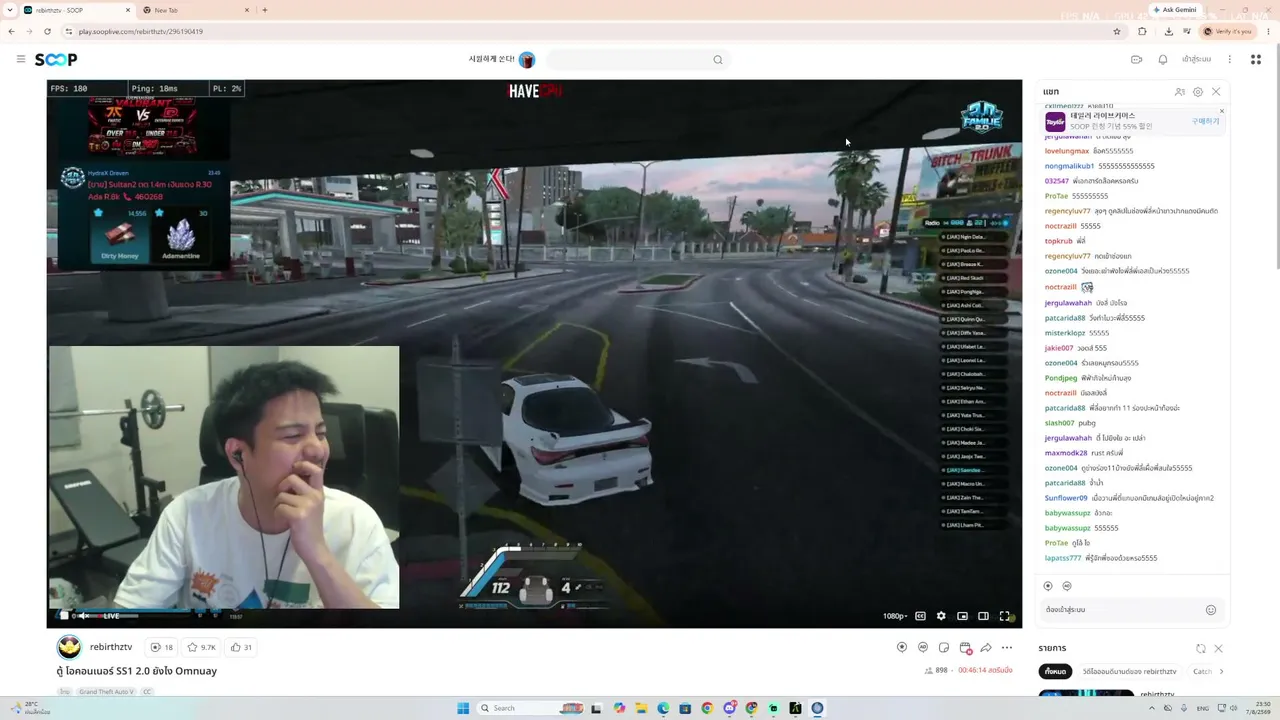Mute the stream with the speaker icon
1280x720 pixels.
(86, 616)
